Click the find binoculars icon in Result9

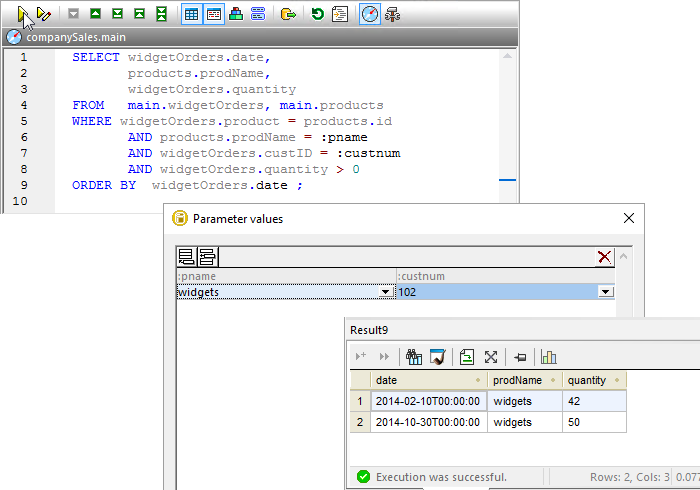click(414, 357)
